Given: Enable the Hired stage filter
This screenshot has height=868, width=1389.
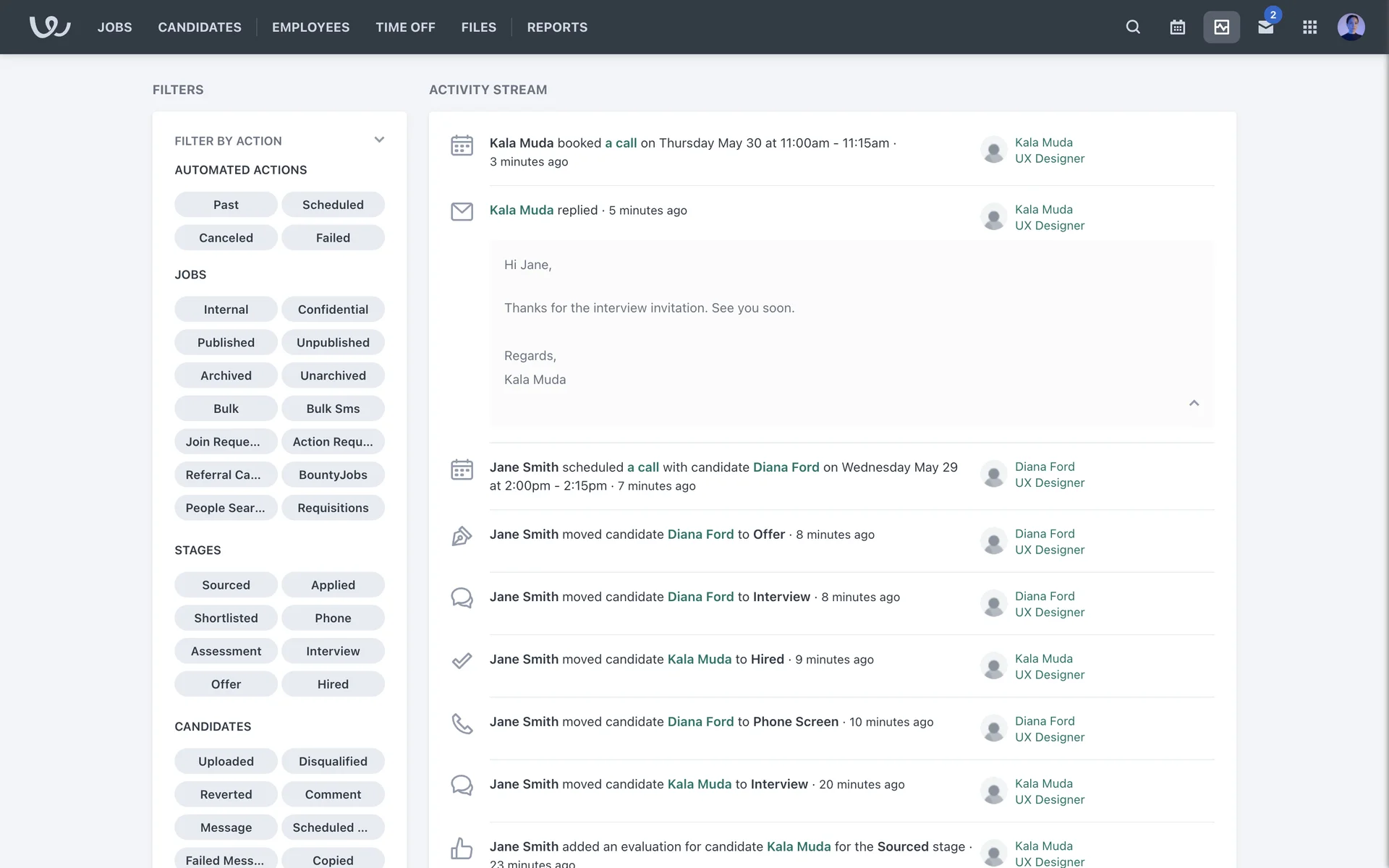Looking at the screenshot, I should (x=333, y=684).
